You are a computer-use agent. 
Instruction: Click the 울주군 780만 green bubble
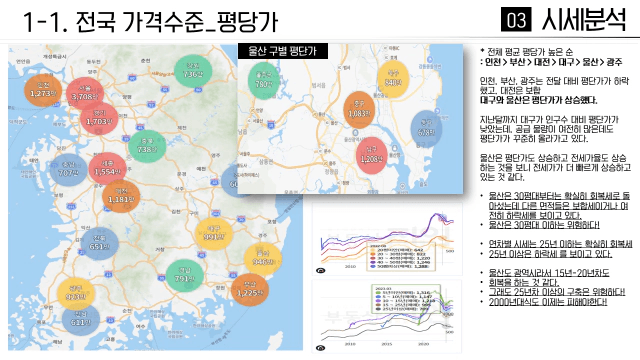(264, 80)
